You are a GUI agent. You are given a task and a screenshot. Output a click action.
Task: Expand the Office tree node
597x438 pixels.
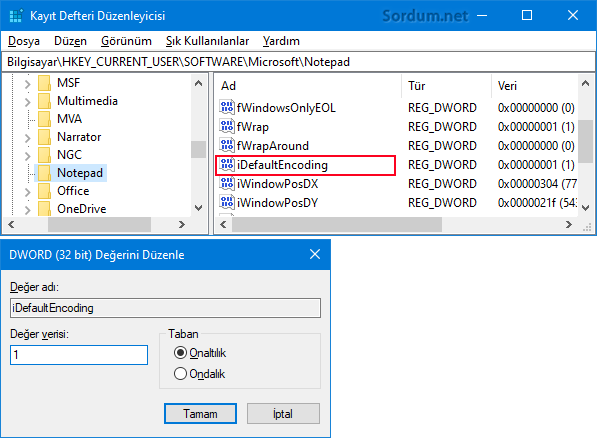[27, 191]
